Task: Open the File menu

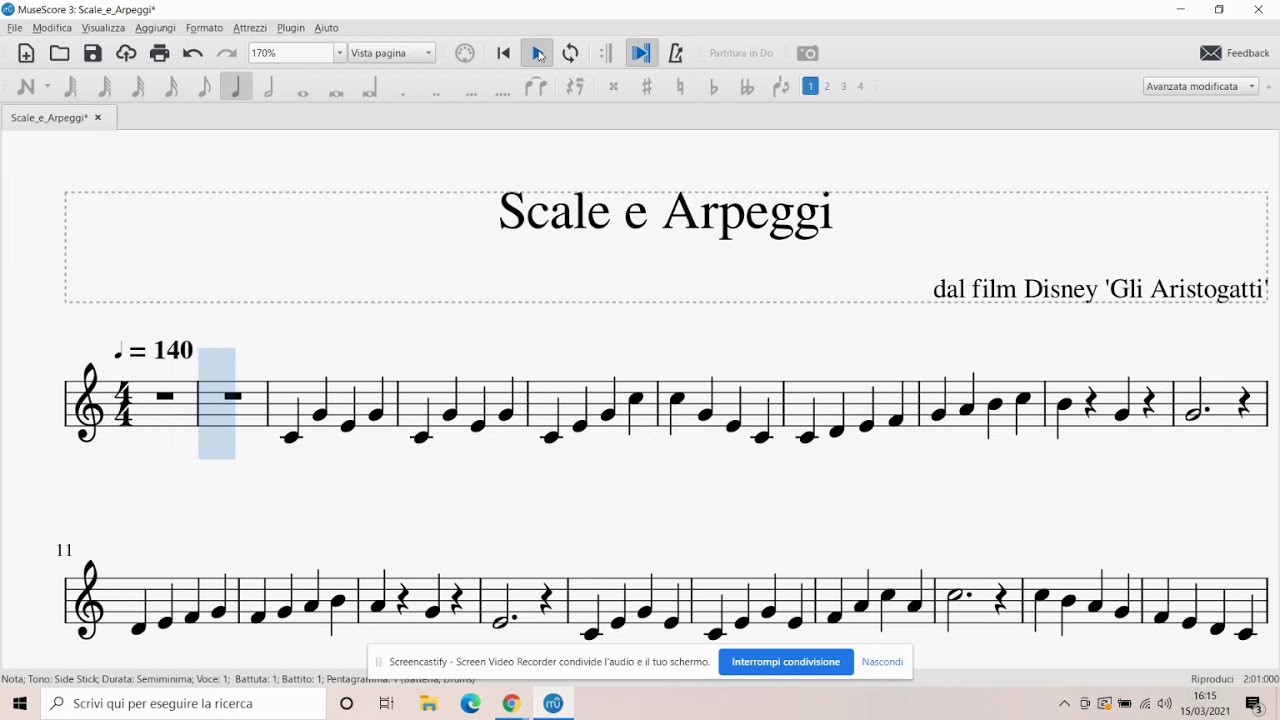Action: (x=15, y=28)
